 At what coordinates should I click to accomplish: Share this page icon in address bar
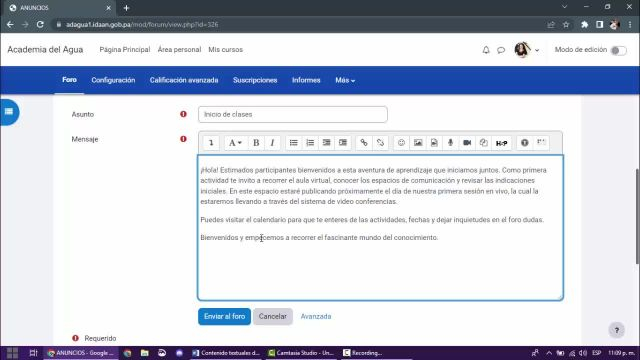pyautogui.click(x=551, y=24)
